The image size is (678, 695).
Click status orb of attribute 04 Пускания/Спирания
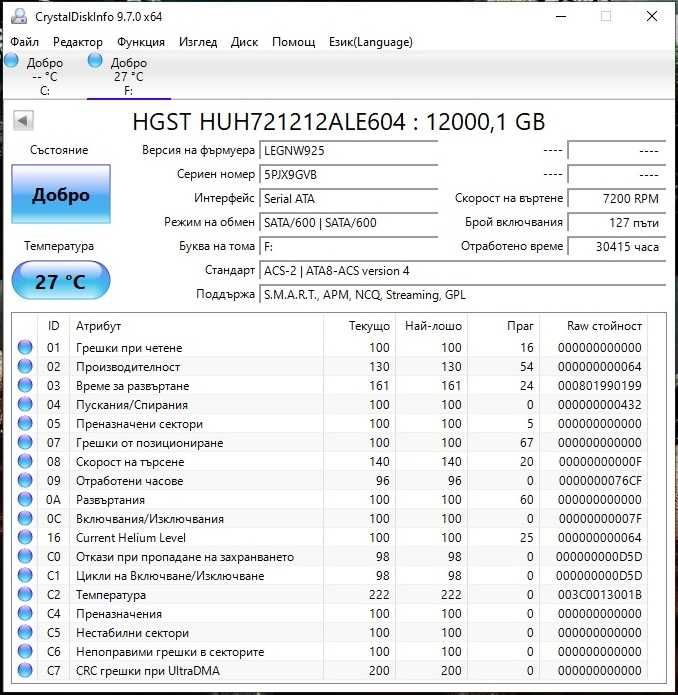tap(25, 404)
